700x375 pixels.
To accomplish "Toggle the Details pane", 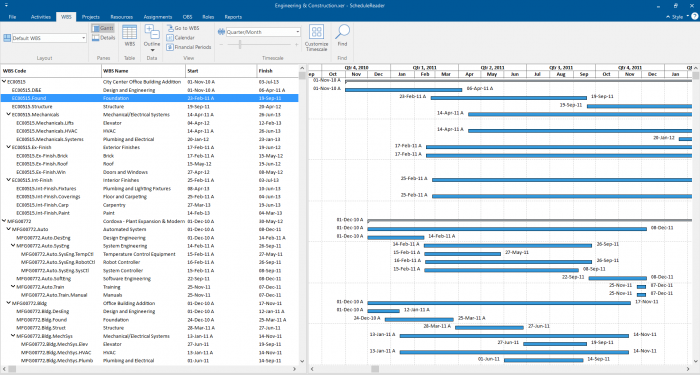I will coord(104,38).
